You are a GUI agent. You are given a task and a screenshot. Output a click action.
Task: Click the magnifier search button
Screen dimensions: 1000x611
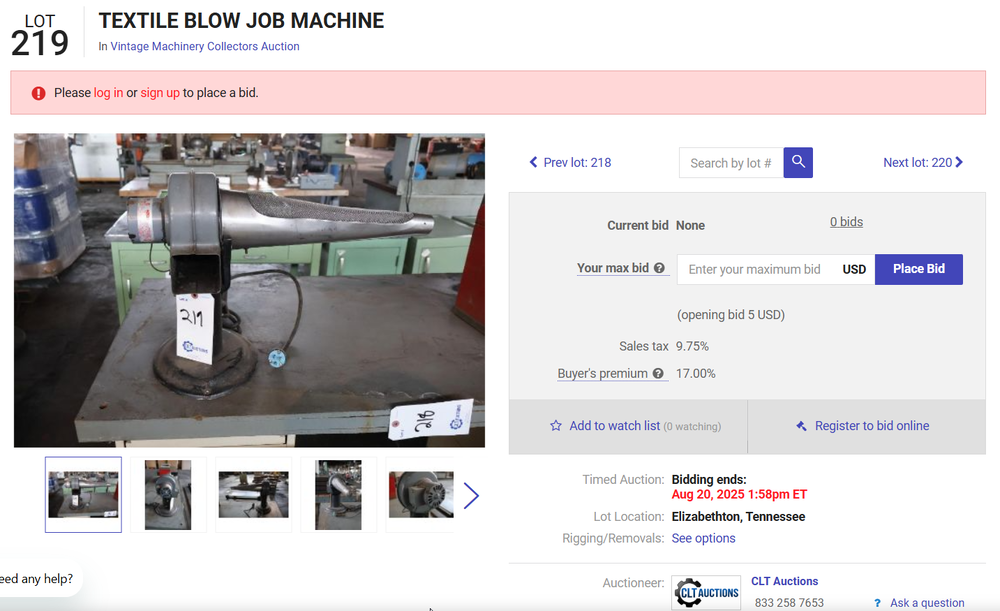(798, 163)
